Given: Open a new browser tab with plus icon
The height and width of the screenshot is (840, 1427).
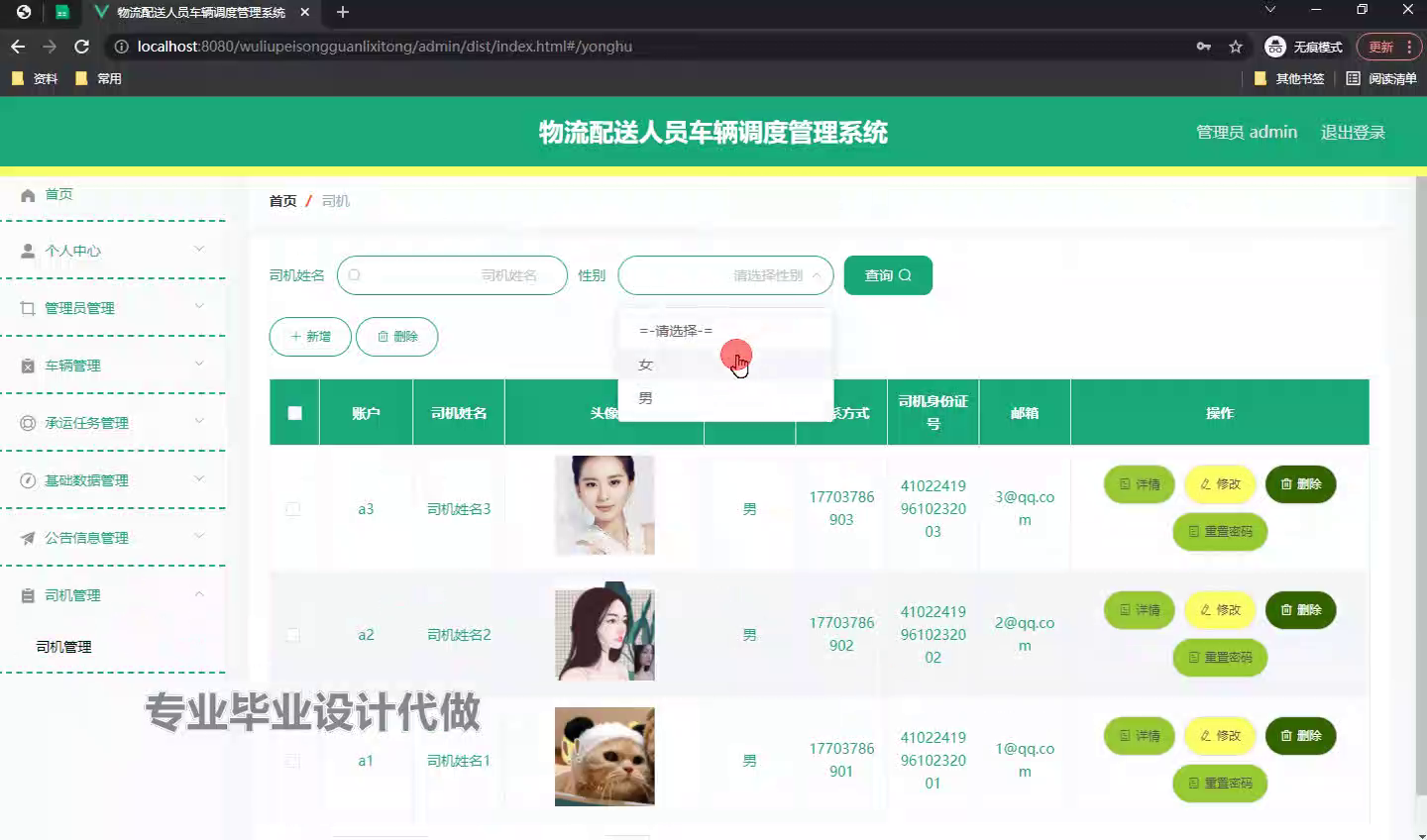Looking at the screenshot, I should [343, 12].
